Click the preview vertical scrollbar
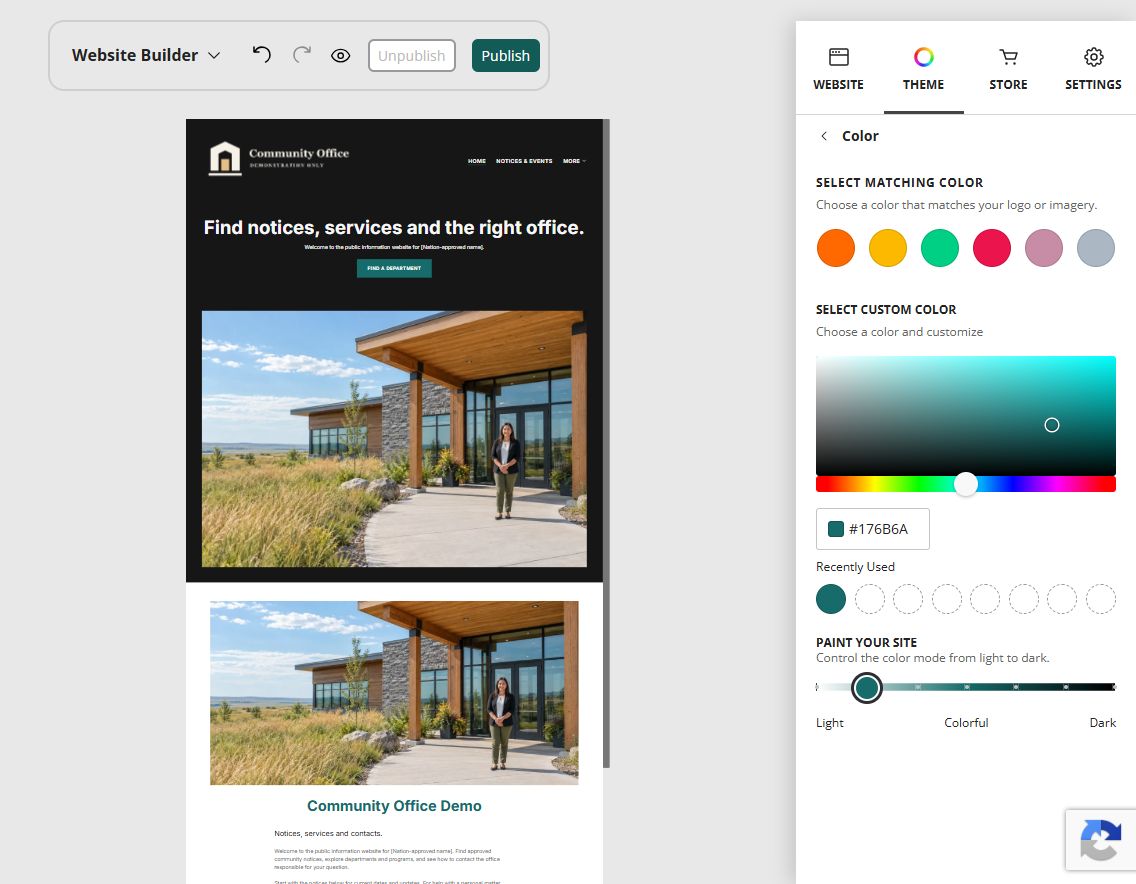This screenshot has height=884, width=1136. pos(606,443)
